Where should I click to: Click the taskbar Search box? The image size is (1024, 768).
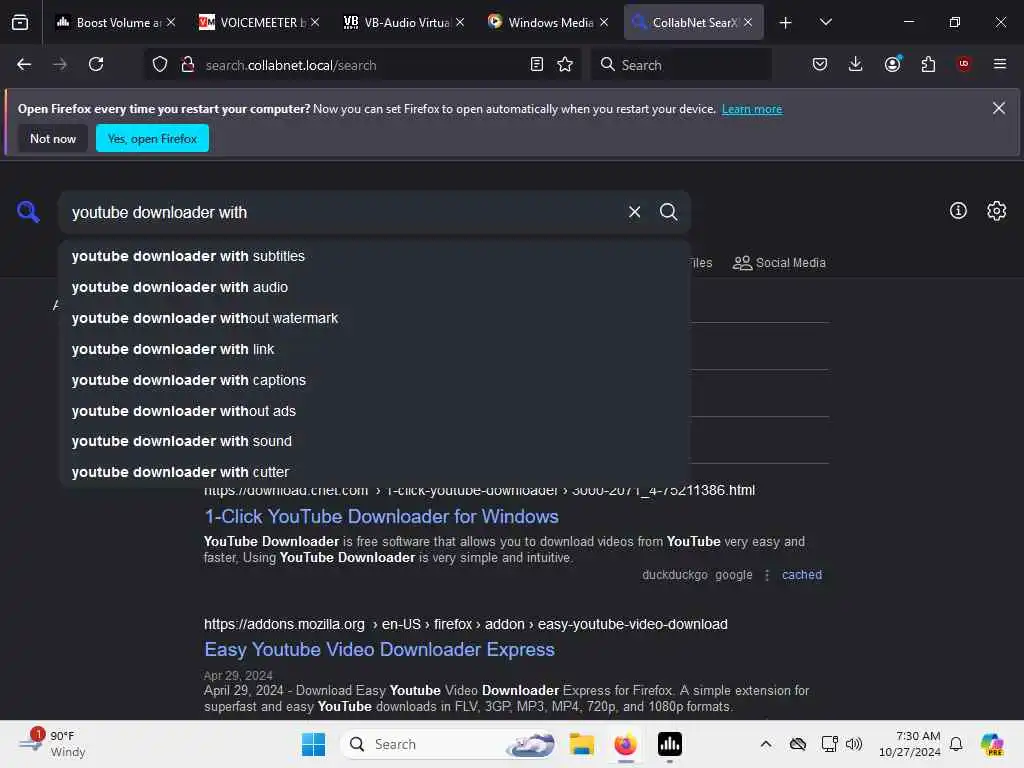tap(450, 744)
